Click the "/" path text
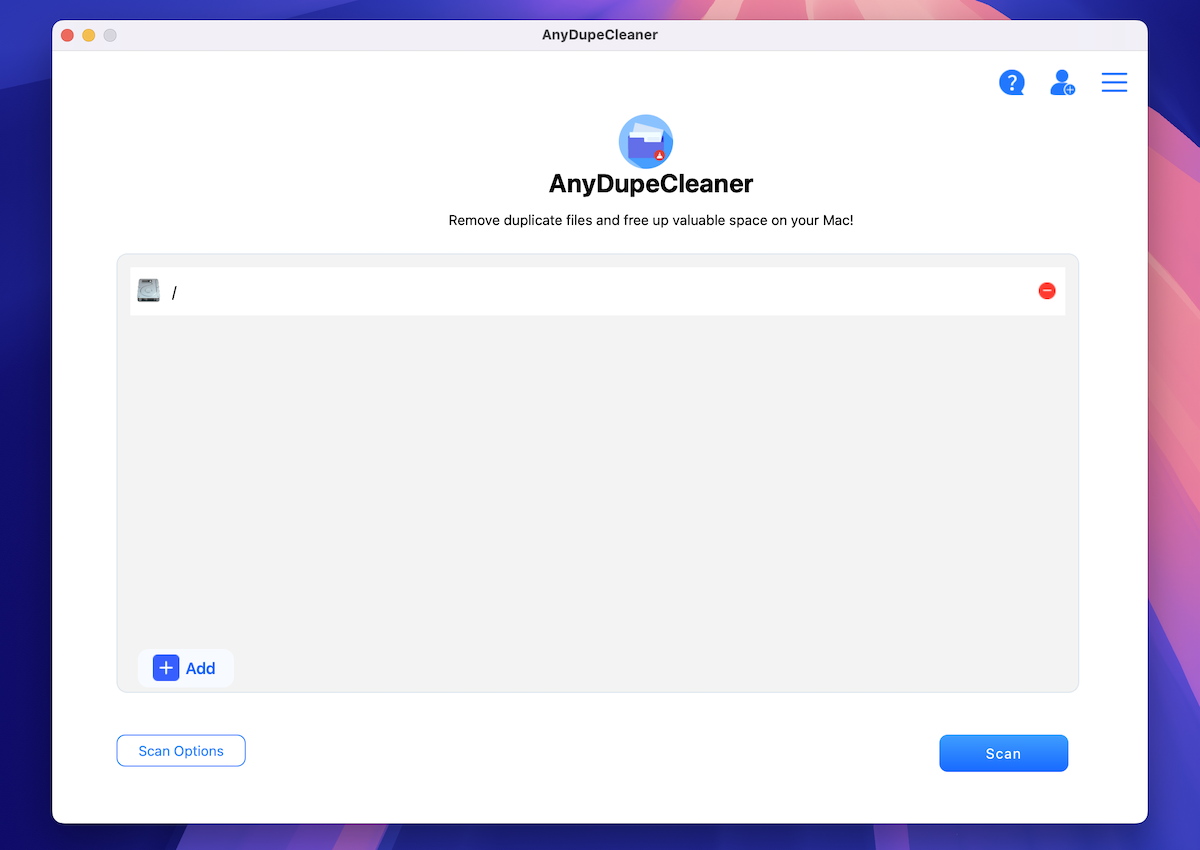 click(x=174, y=292)
